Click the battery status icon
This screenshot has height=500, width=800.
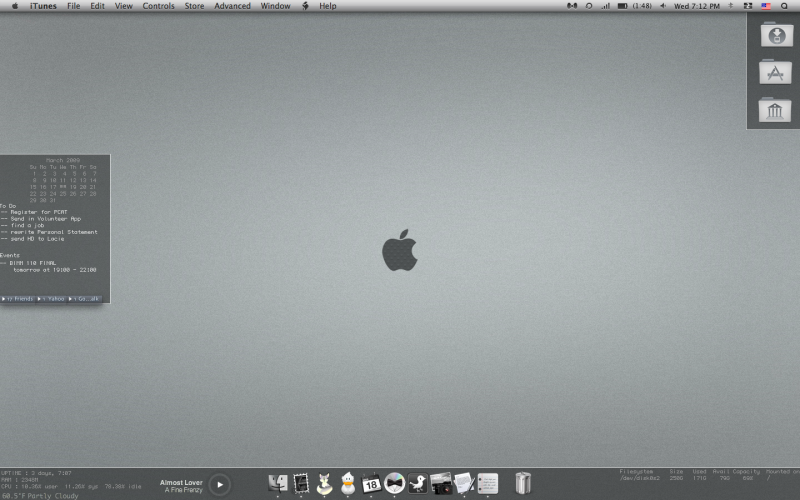(x=622, y=6)
